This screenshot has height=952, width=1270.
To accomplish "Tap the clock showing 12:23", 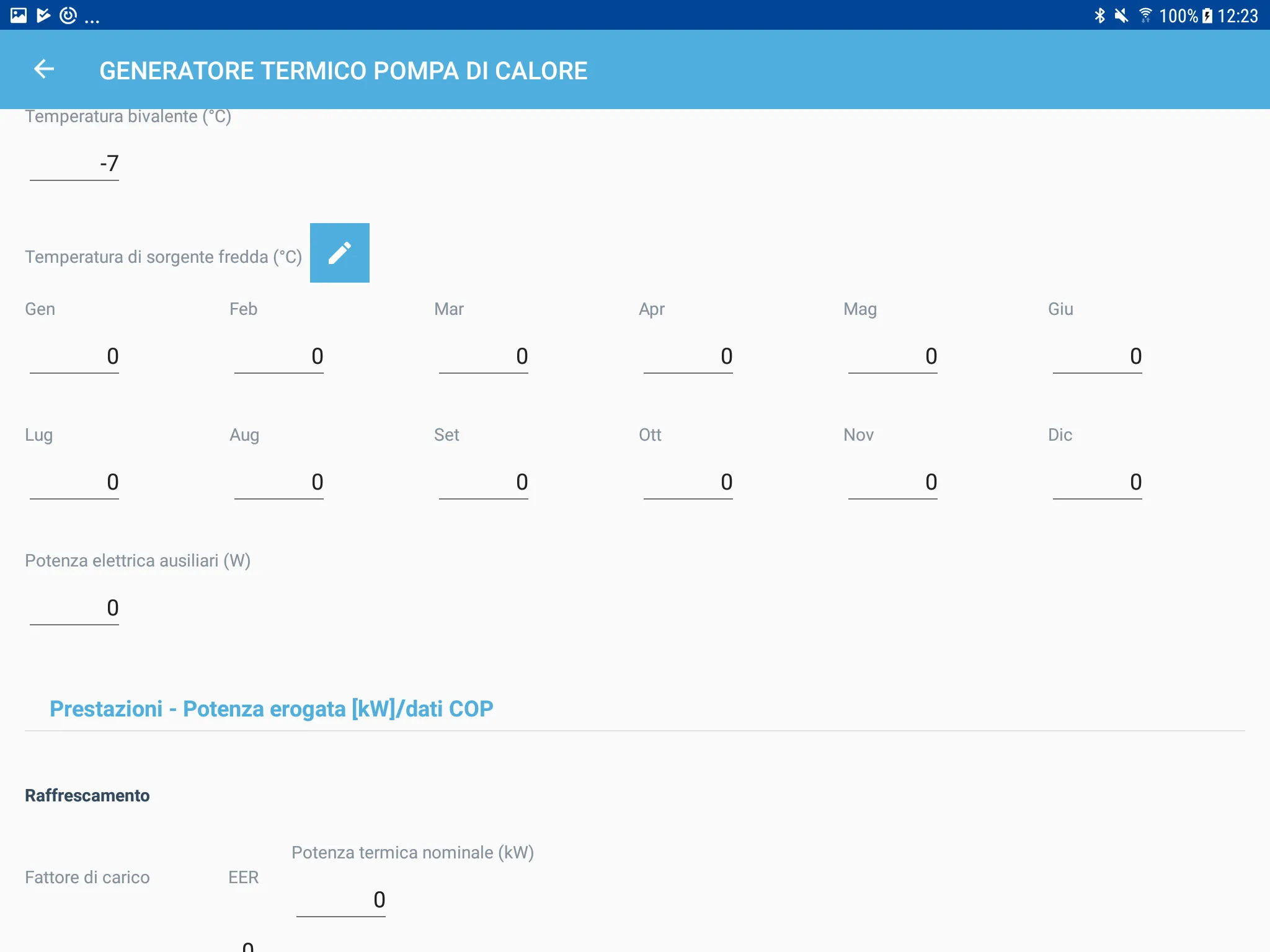I will (1238, 15).
